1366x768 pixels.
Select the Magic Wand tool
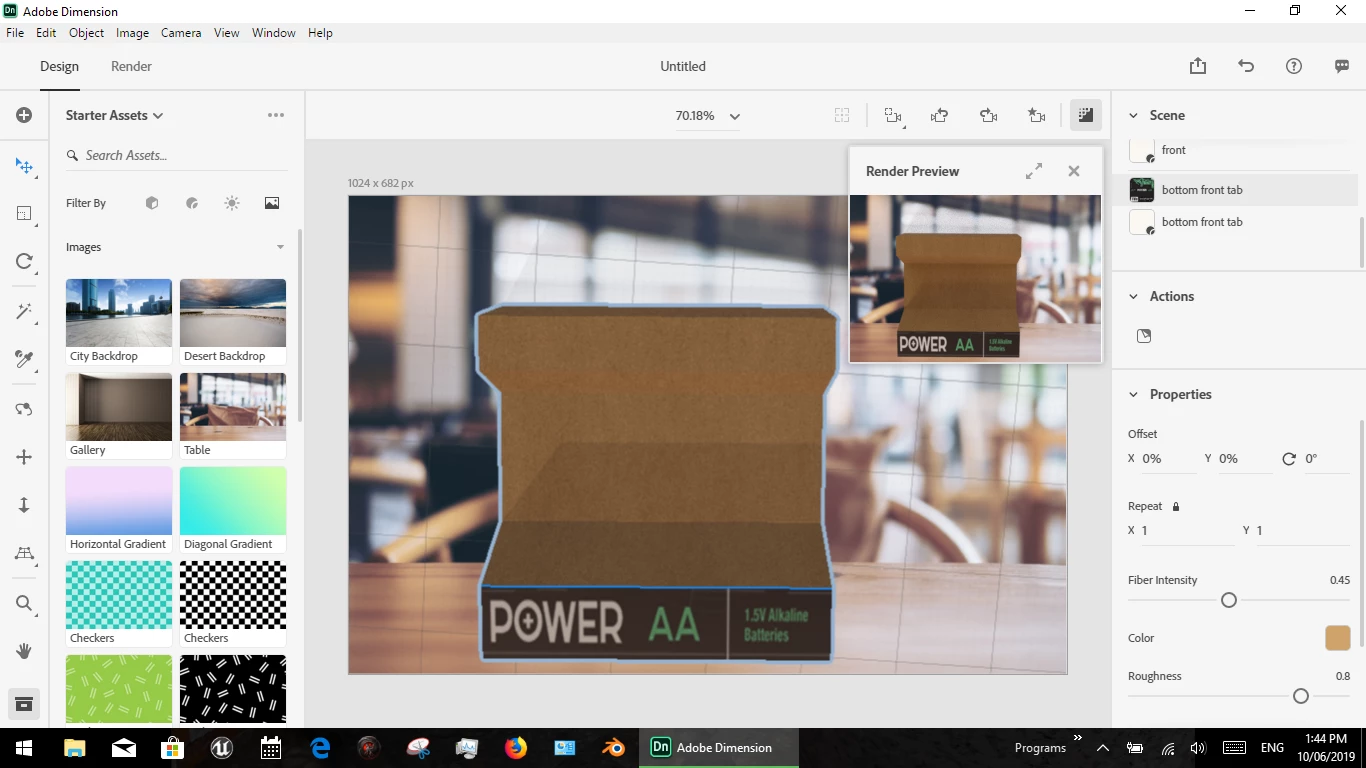24,311
